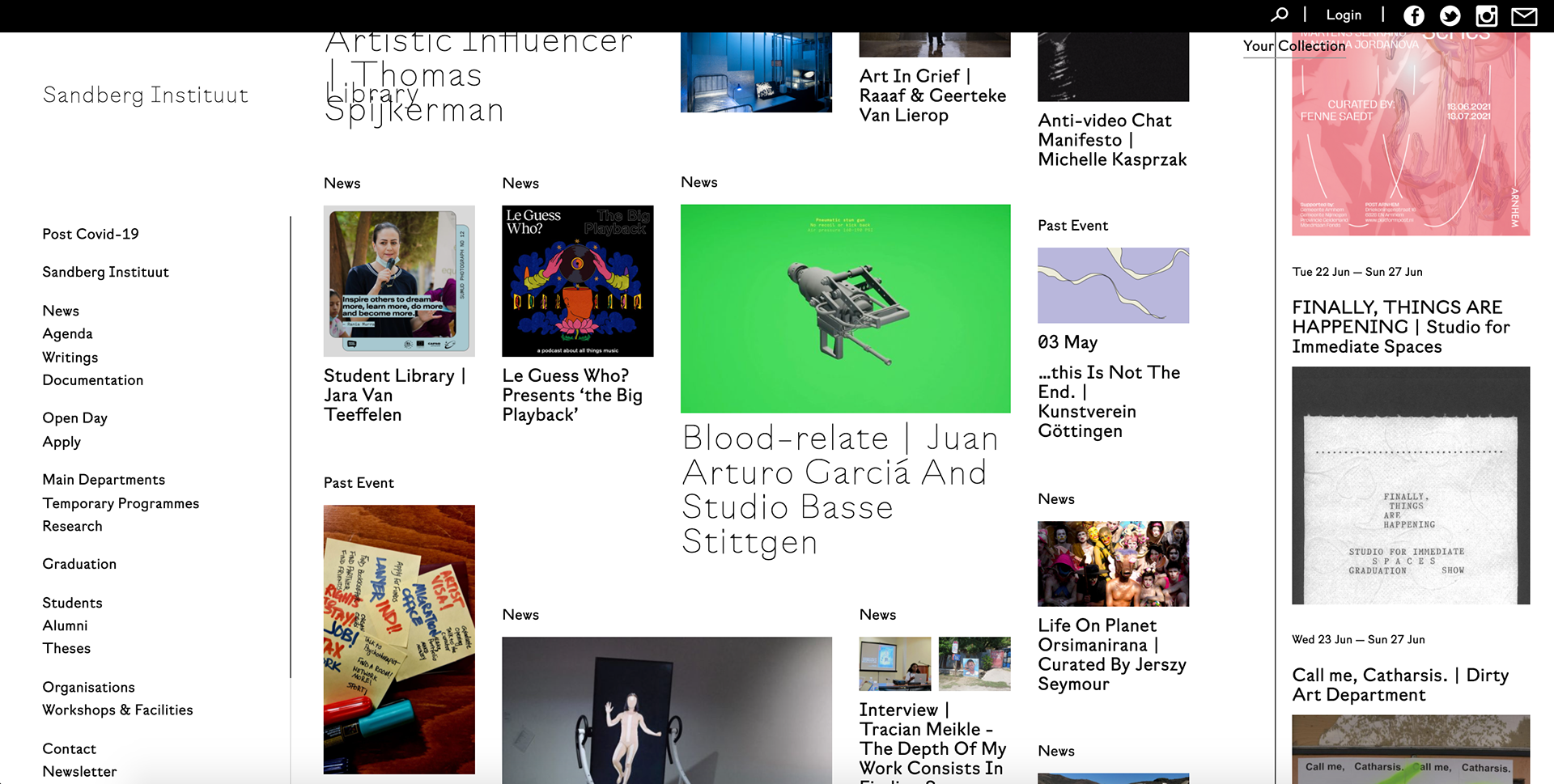Open Post Covid-19 menu item
Screen dimensions: 1554x784
coord(91,234)
